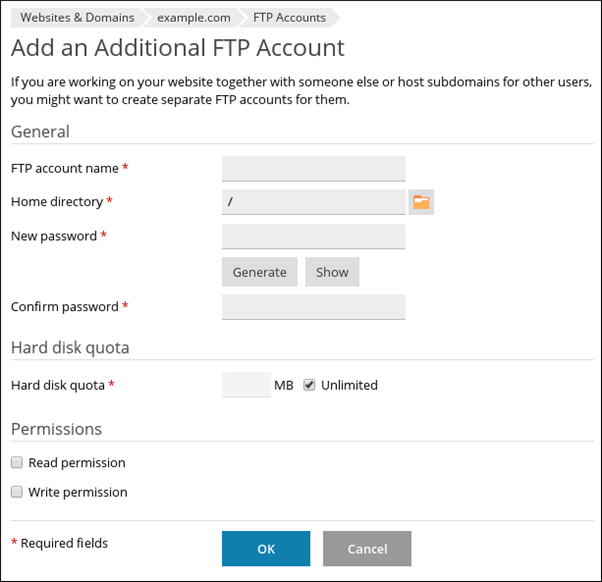Enable the Write permission checkbox
Screen dimensions: 602x582
(x=17, y=492)
